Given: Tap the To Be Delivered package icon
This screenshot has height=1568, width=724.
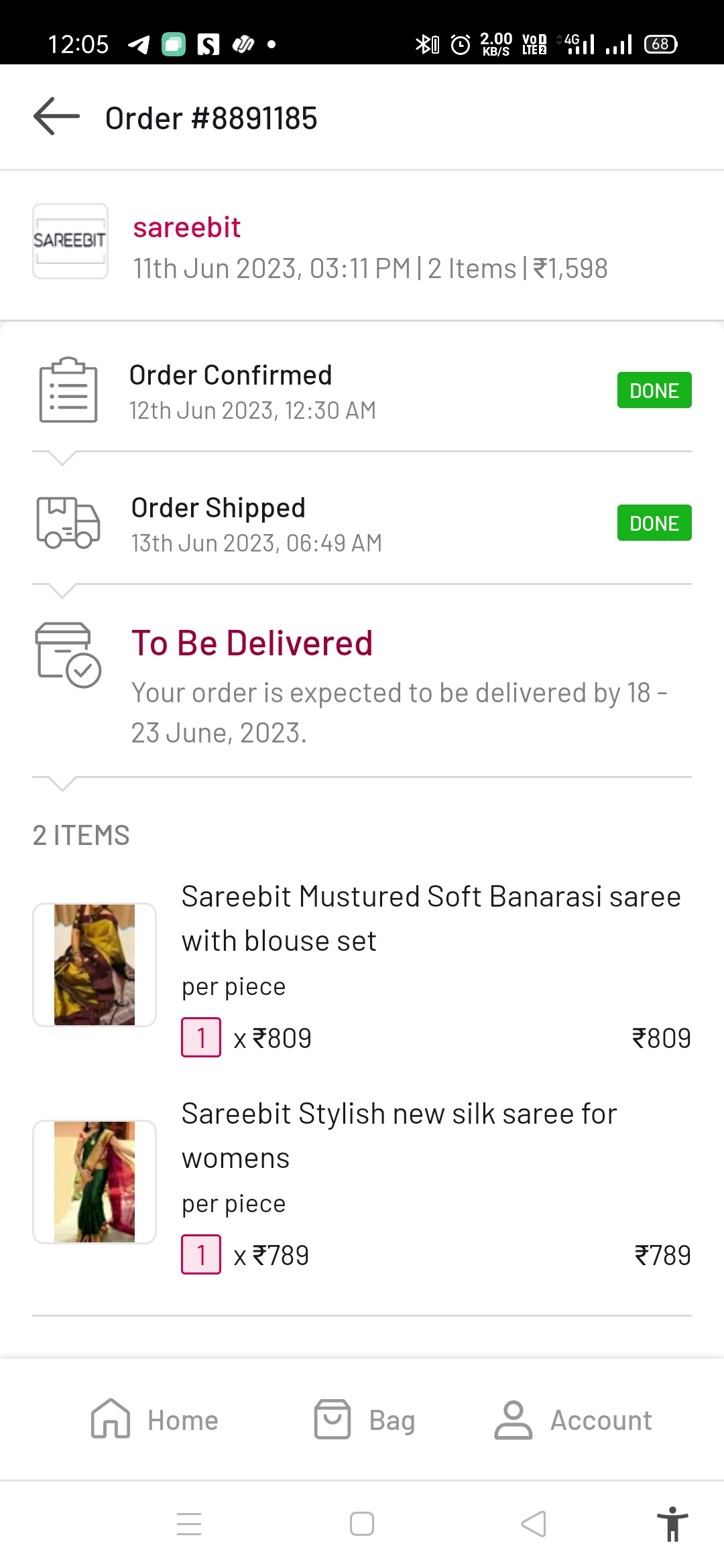Looking at the screenshot, I should [x=68, y=655].
